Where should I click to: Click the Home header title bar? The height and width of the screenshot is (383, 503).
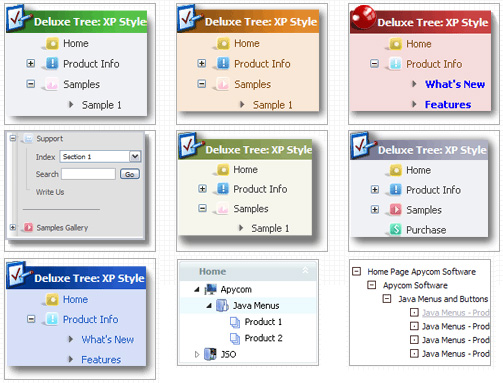(248, 271)
